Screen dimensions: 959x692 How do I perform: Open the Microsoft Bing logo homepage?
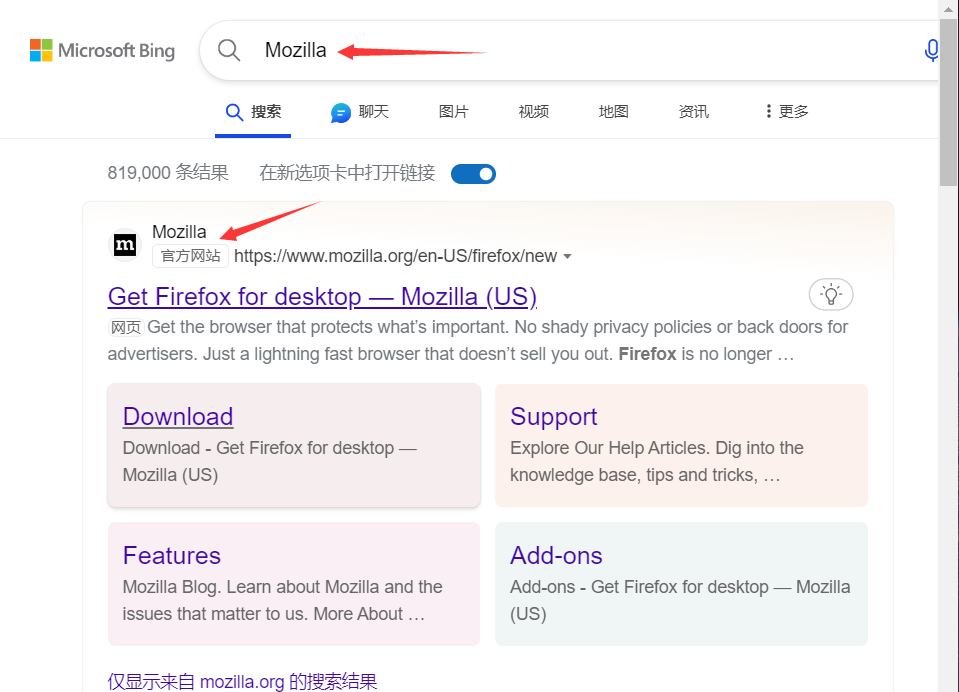point(102,51)
